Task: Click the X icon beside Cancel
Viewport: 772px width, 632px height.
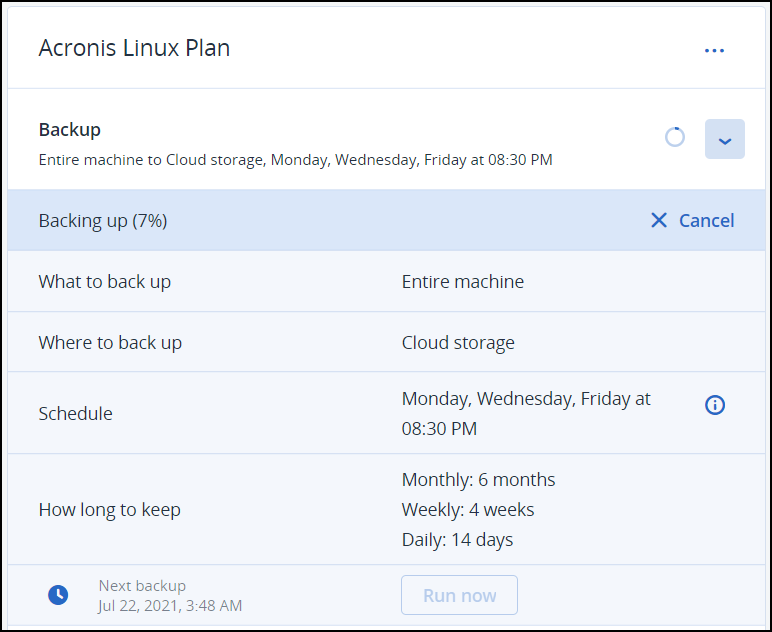Action: click(659, 221)
